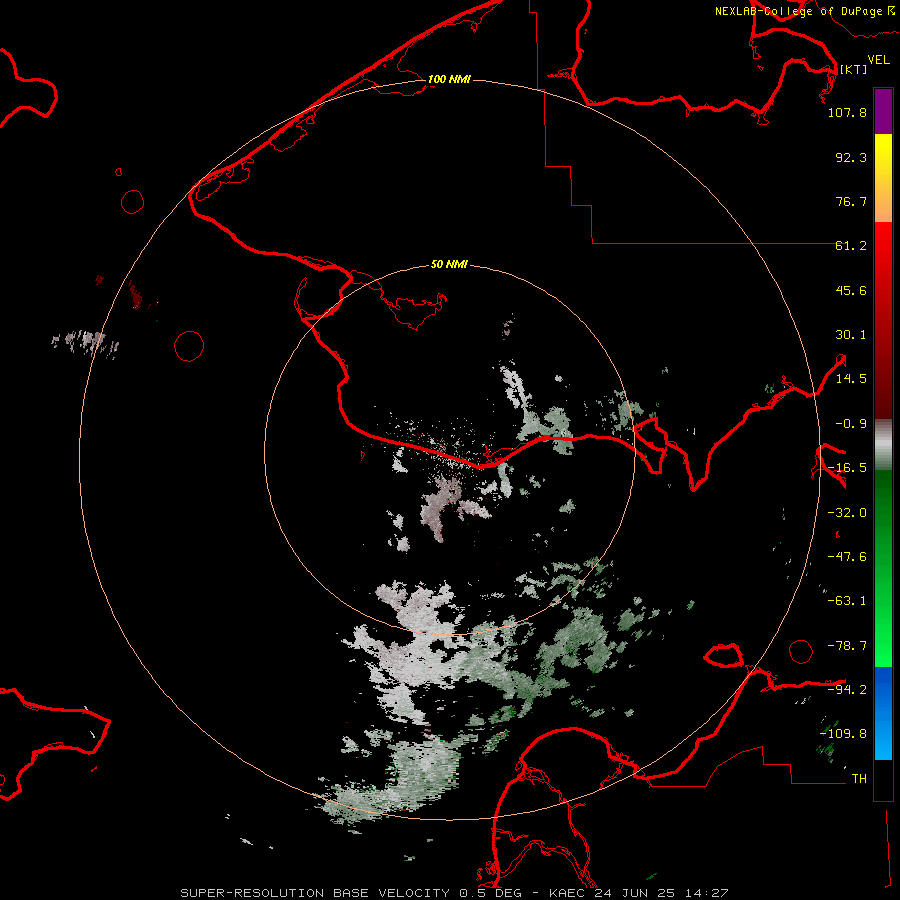
Task: Click the 107.8 velocity scale value
Action: click(847, 112)
